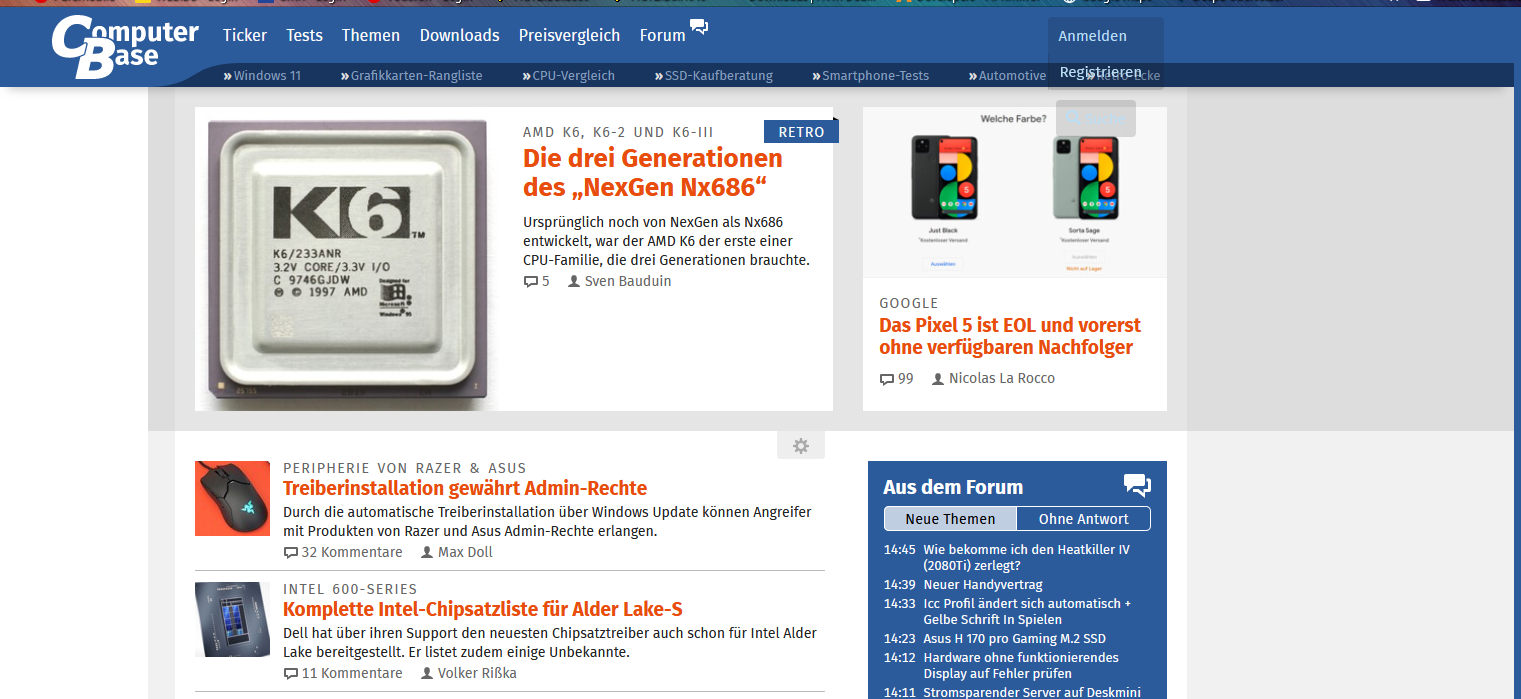The height and width of the screenshot is (699, 1521).
Task: Click Anmelden to log in
Action: point(1093,36)
